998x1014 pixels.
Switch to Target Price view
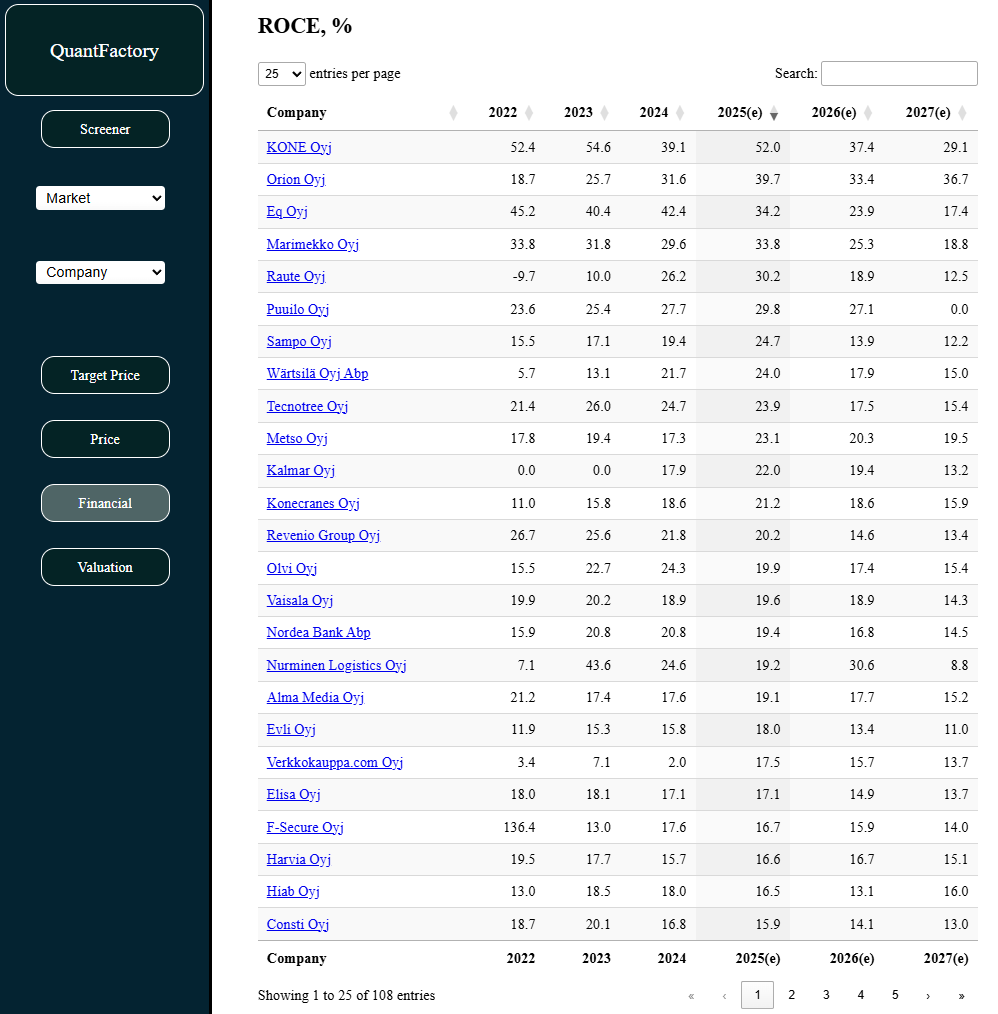tap(105, 375)
